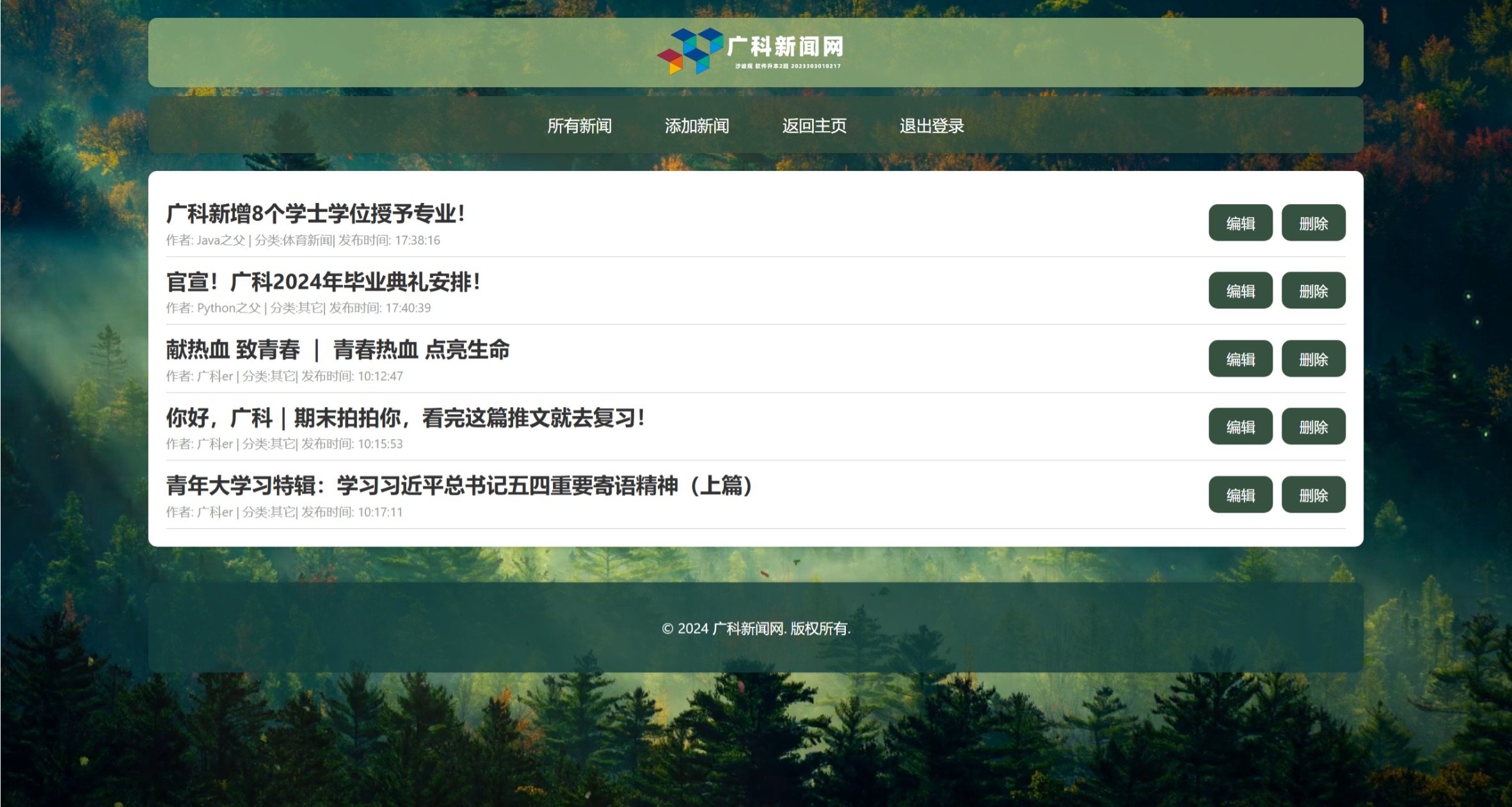Click the 广科新闻网 logo icon

point(690,51)
